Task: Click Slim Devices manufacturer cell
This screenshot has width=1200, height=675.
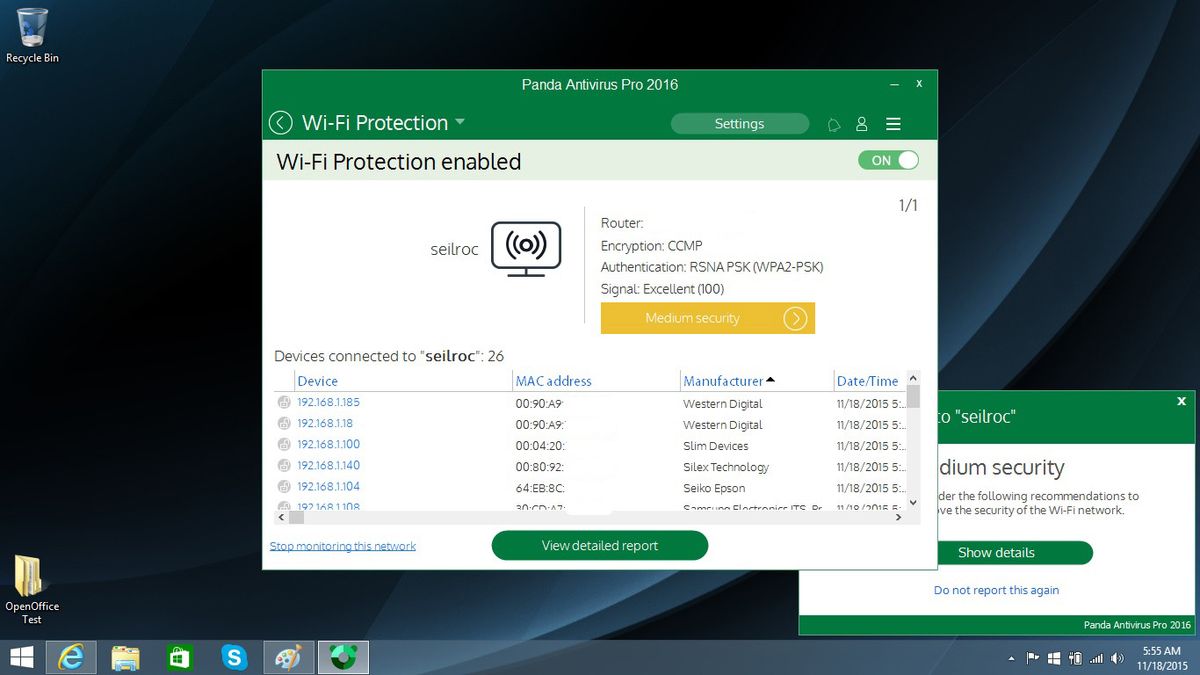Action: (x=715, y=446)
